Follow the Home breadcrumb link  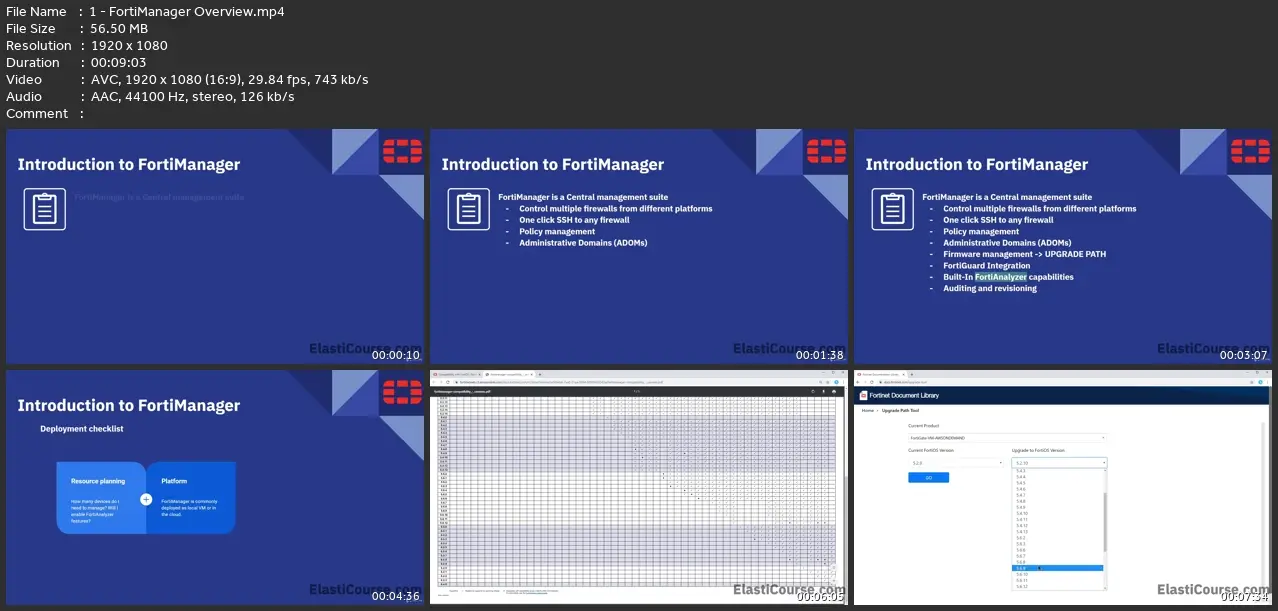866,411
